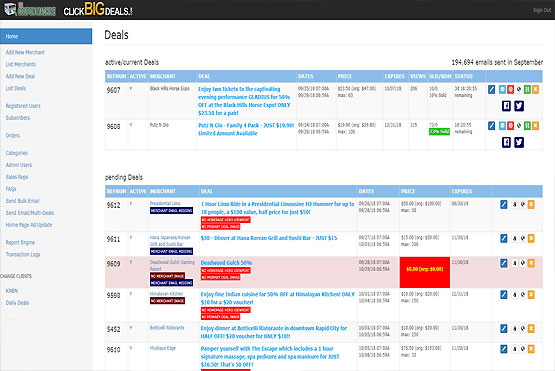Screen dimensions: 555x371
Task: Open Send Bulk Email page
Action: tap(22, 201)
